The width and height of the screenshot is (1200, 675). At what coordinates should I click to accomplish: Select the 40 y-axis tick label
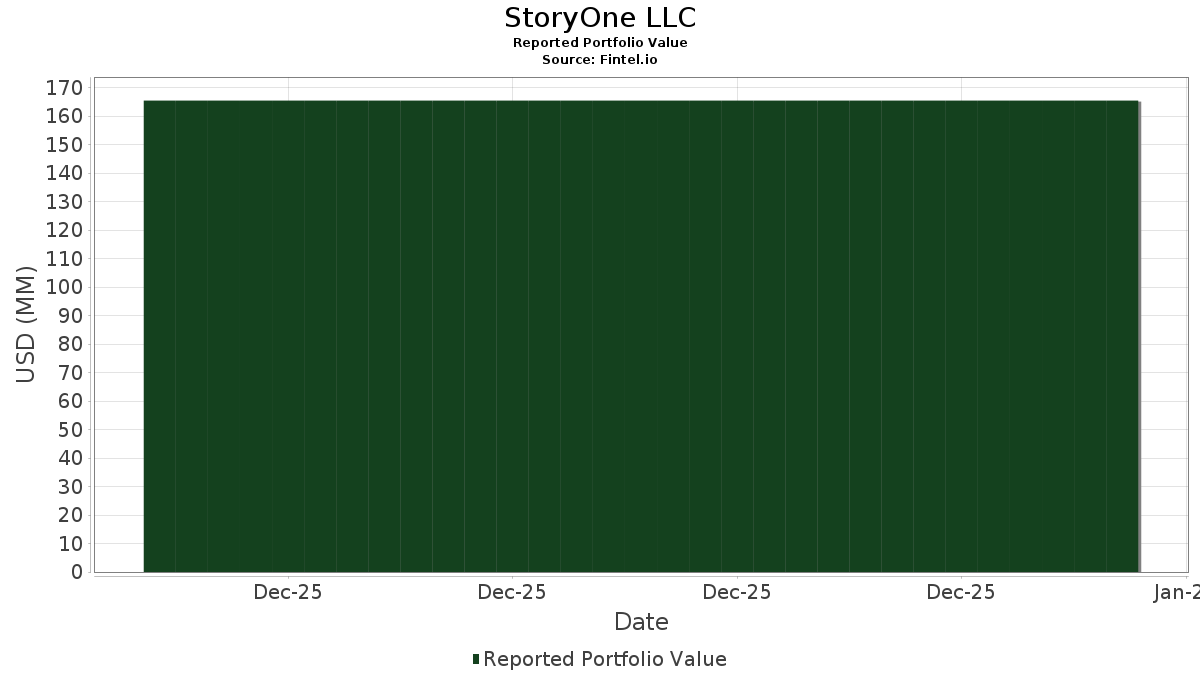pyautogui.click(x=69, y=458)
